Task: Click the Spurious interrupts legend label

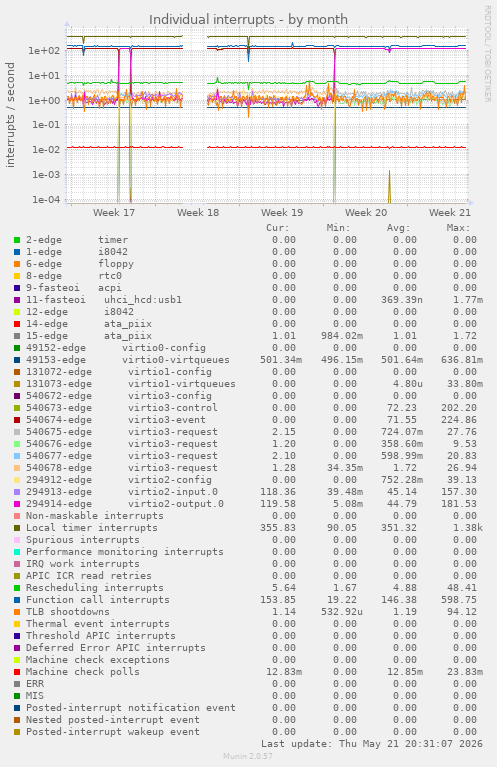Action: tap(83, 540)
